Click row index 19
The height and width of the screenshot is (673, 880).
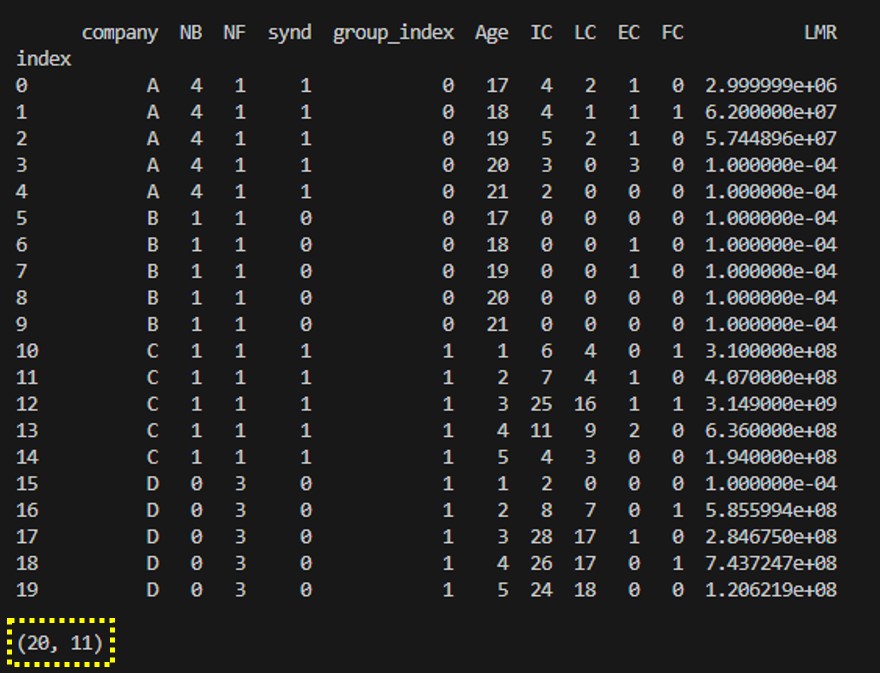click(27, 590)
